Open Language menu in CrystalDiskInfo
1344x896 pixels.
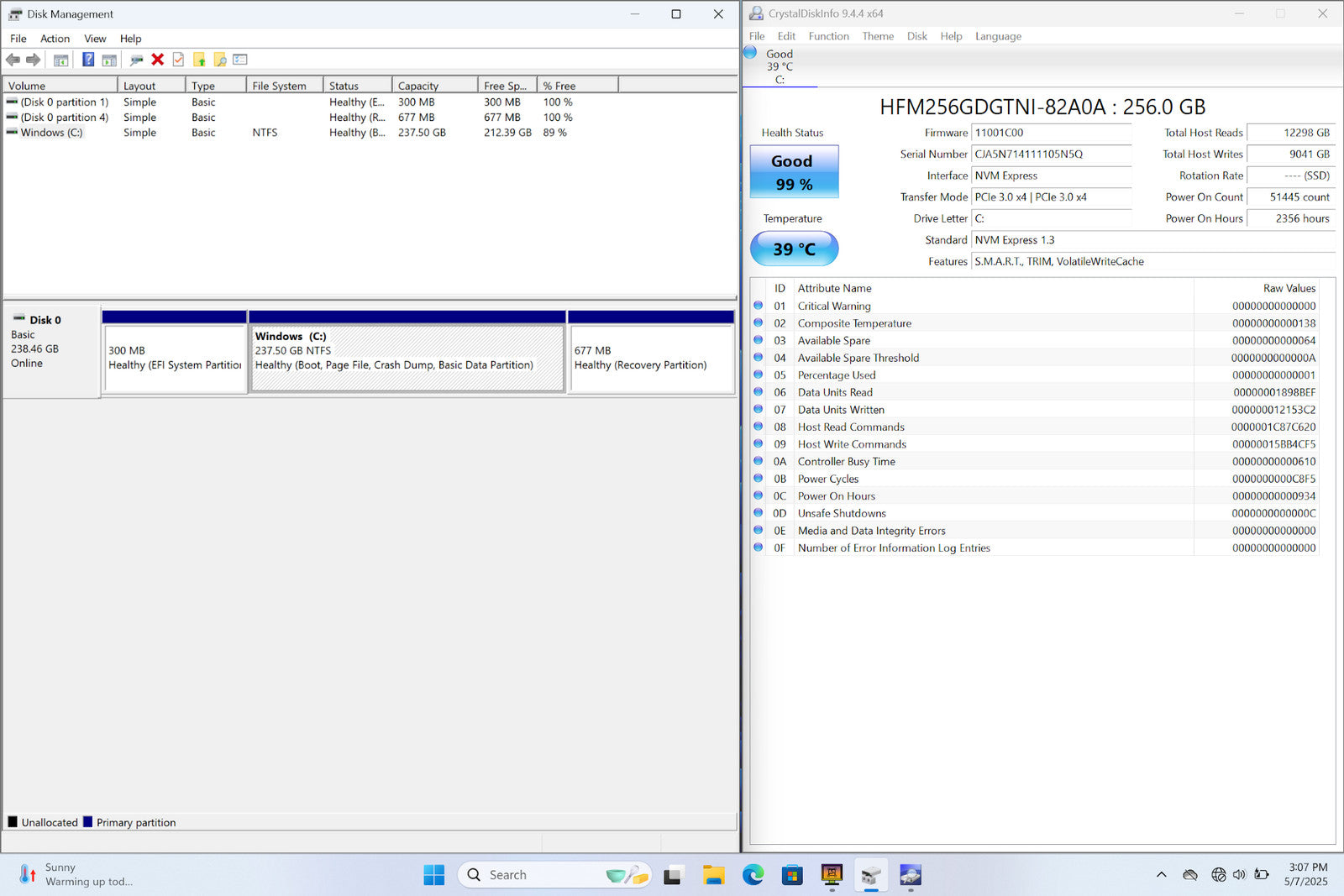pos(998,36)
